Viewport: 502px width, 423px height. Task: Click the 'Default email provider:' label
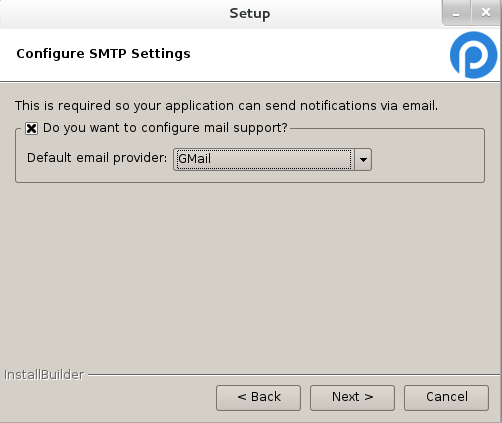pyautogui.click(x=97, y=158)
